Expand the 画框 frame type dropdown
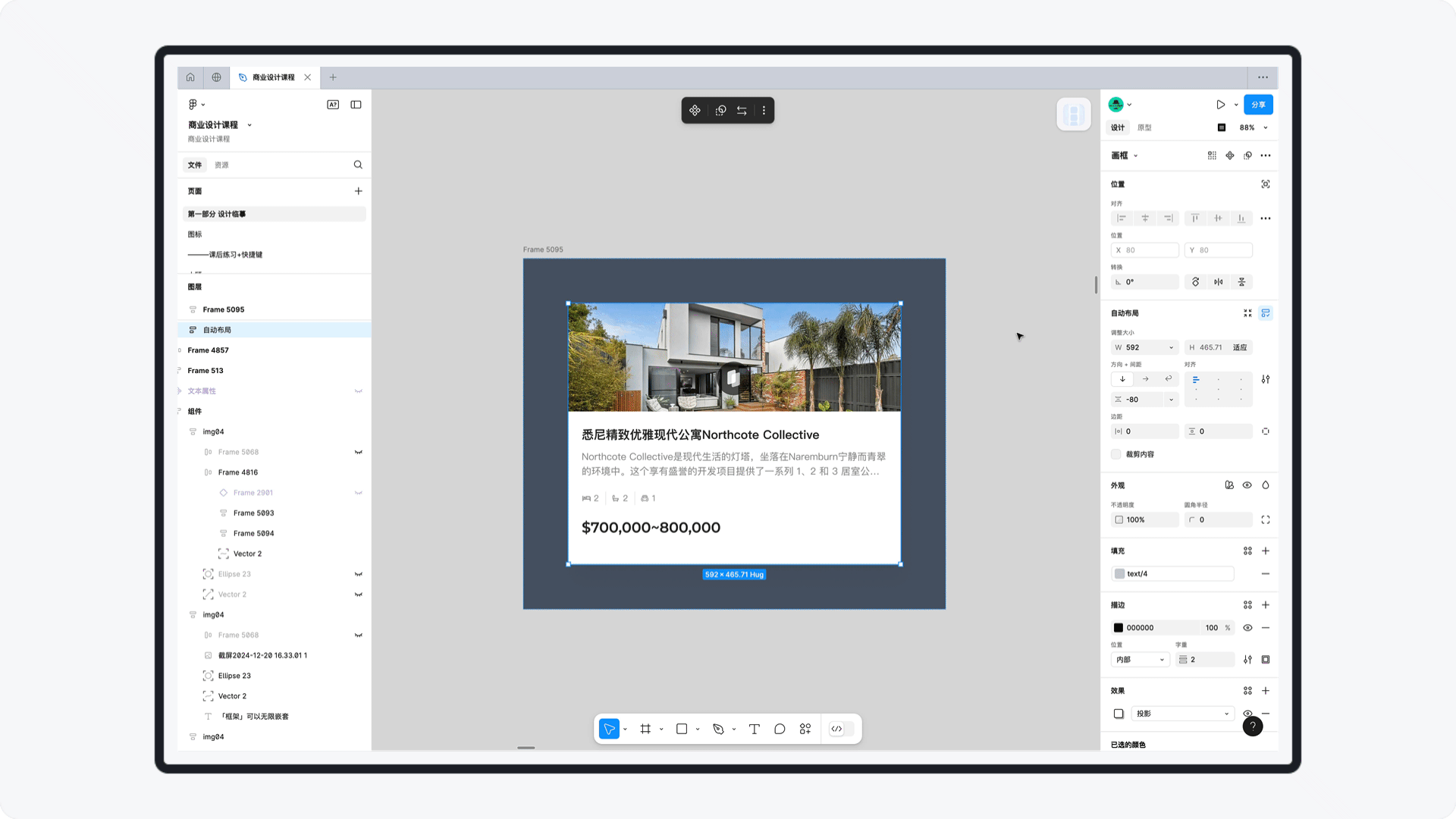This screenshot has height=819, width=1456. [1125, 155]
